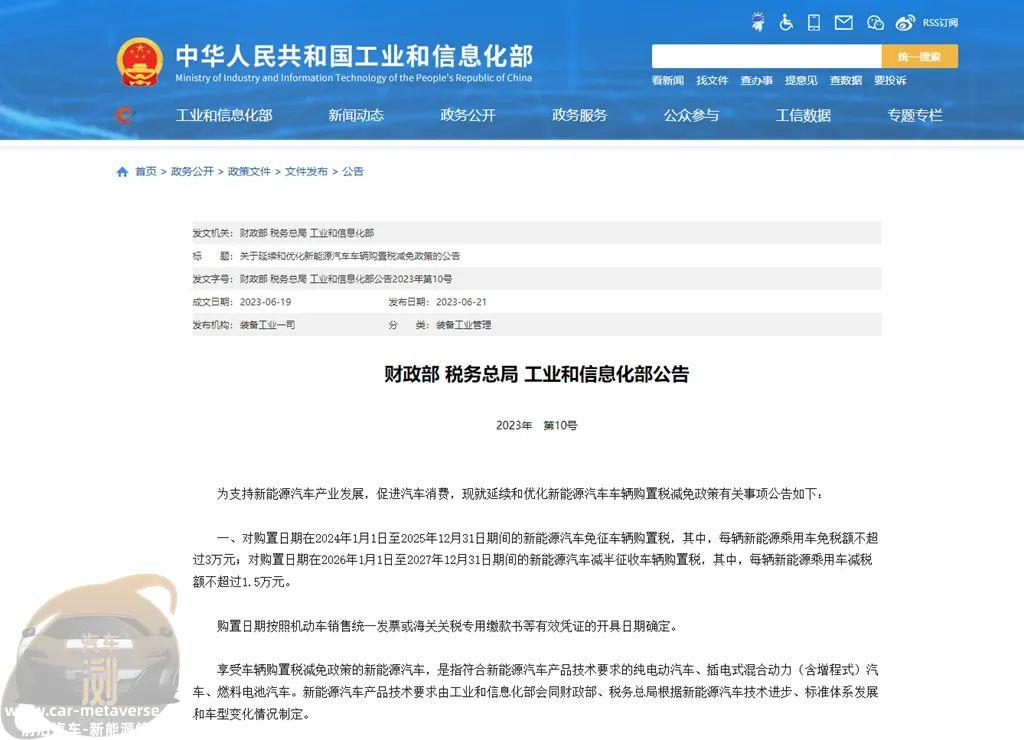Open 新闻动态 navigation menu

pos(356,116)
